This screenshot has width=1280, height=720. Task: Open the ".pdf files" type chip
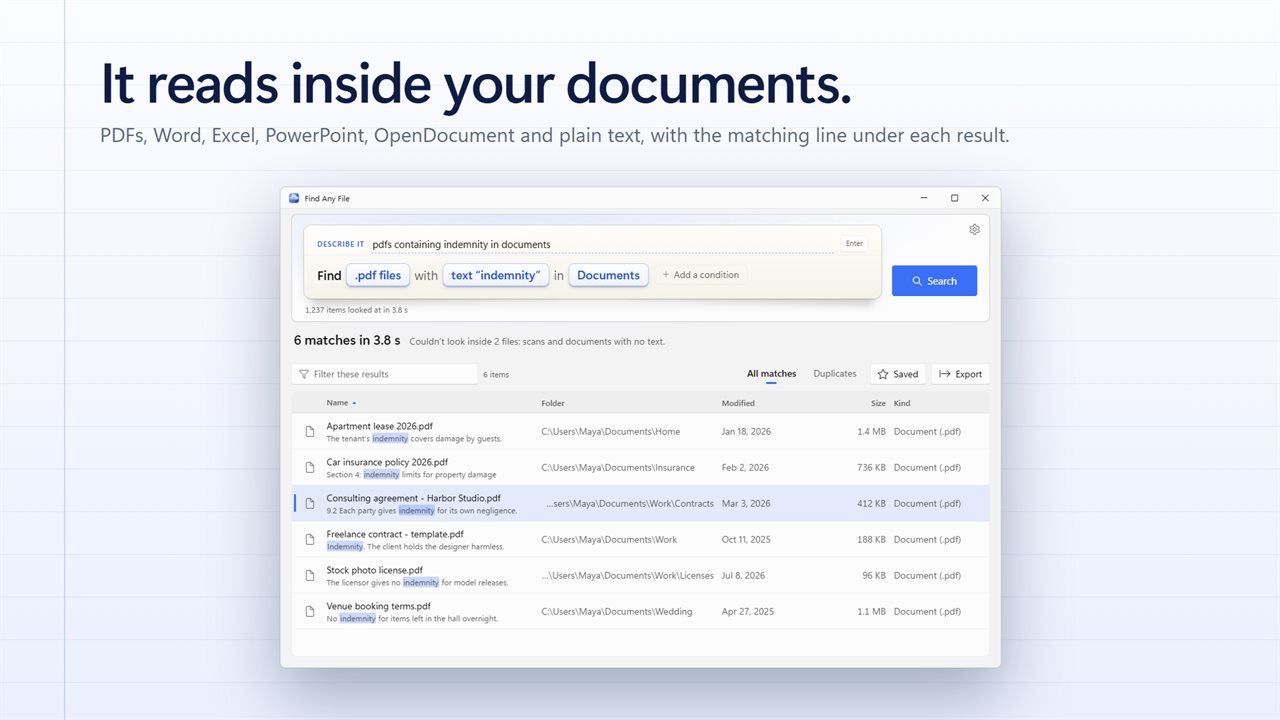tap(378, 275)
